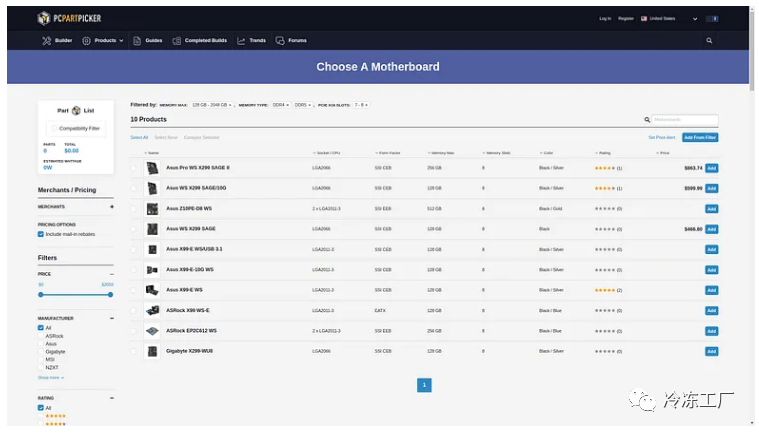This screenshot has height=433, width=759.
Task: Expand the Merchants section
Action: 112,207
